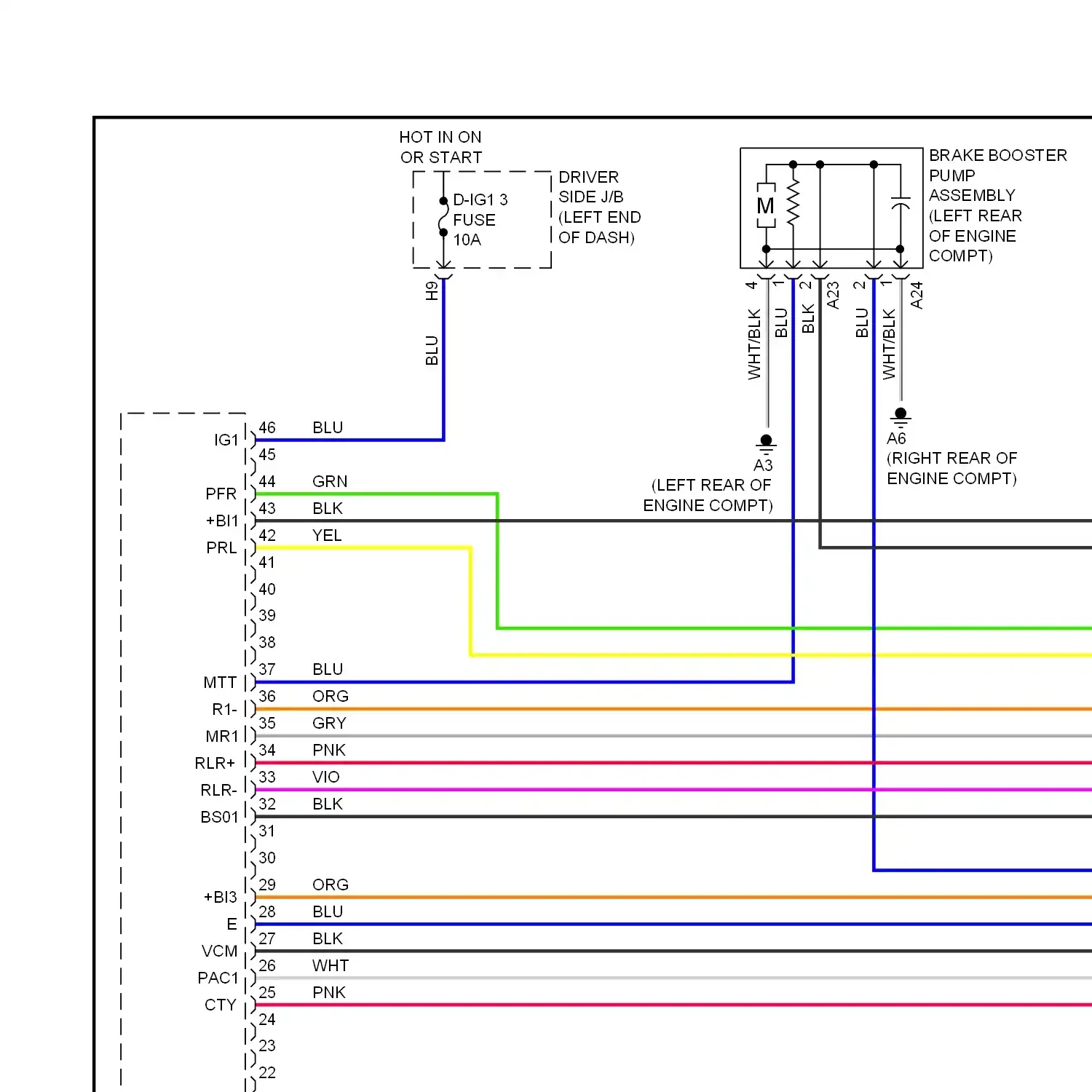
Task: Click the ORG label at pin 29
Action: click(331, 885)
